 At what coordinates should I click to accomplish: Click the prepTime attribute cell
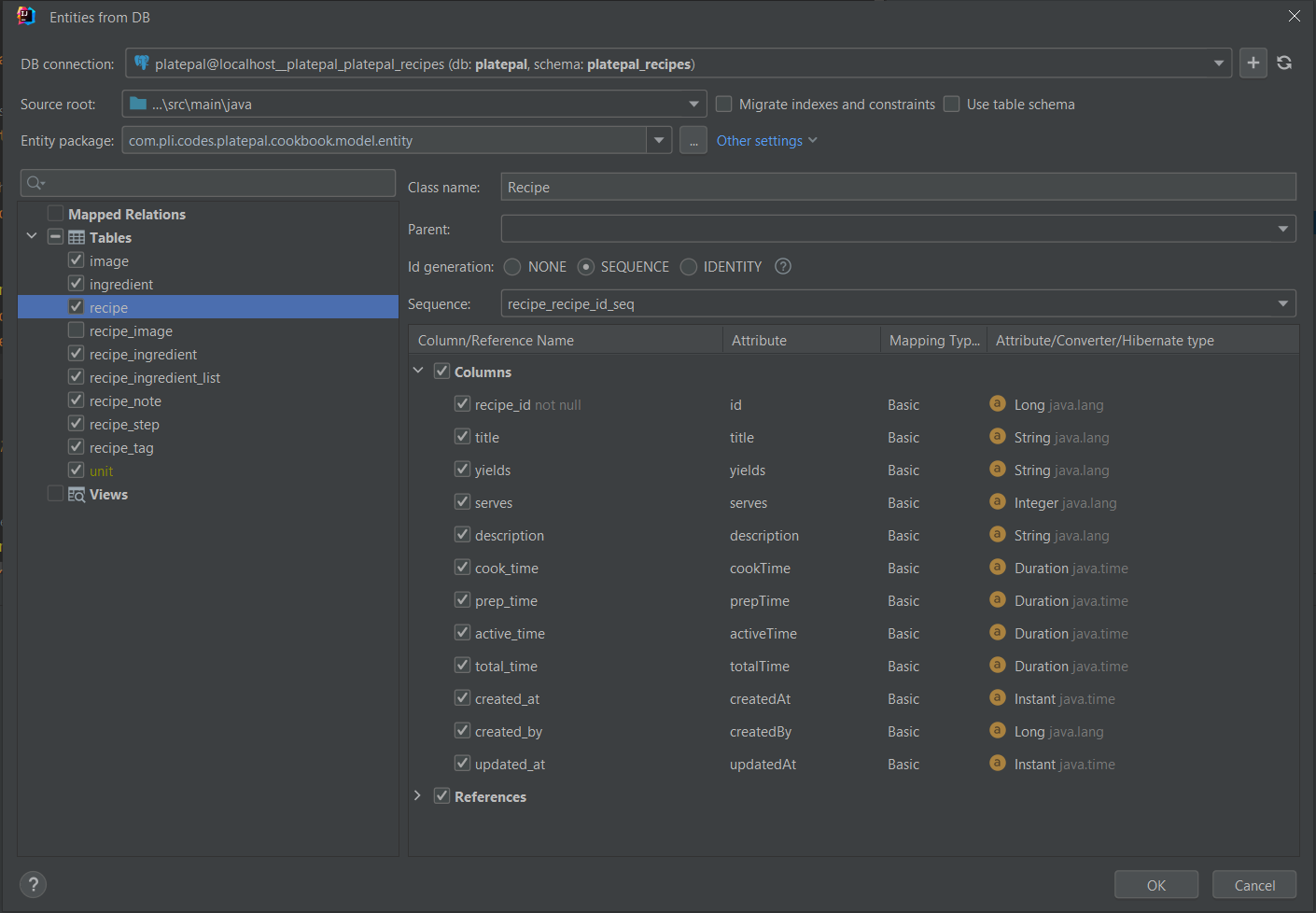[760, 600]
